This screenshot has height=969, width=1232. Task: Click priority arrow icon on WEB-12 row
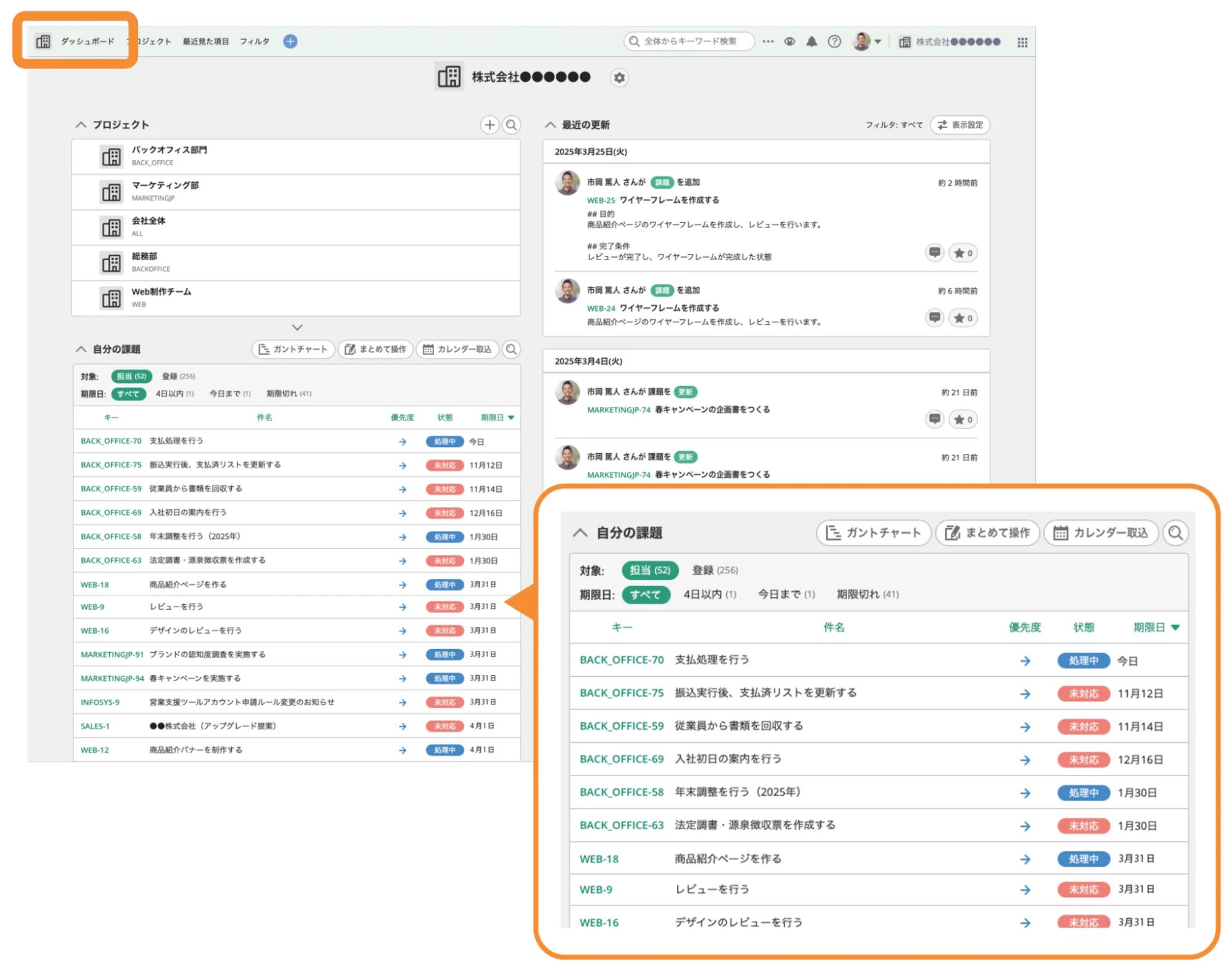pos(403,751)
